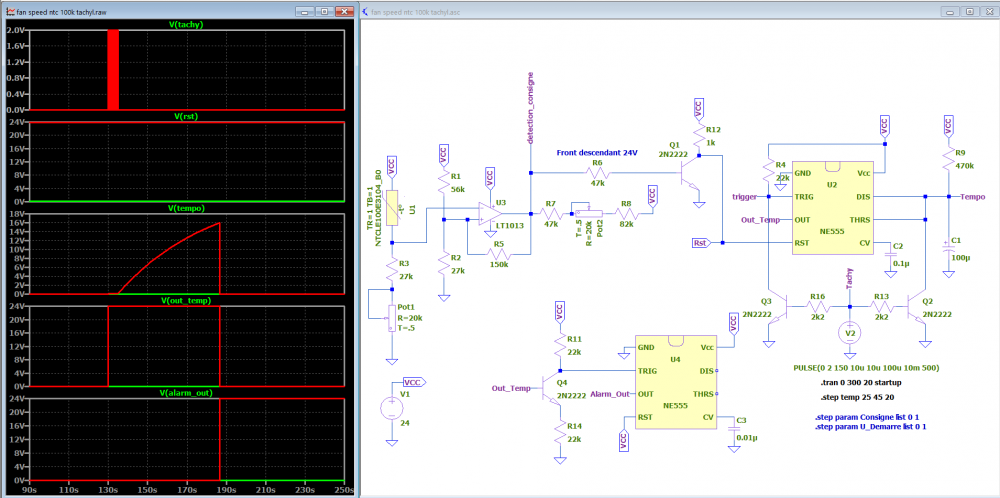Select resistor R5 150k symbol
Viewport: 1000px width, 498px height.
click(499, 254)
